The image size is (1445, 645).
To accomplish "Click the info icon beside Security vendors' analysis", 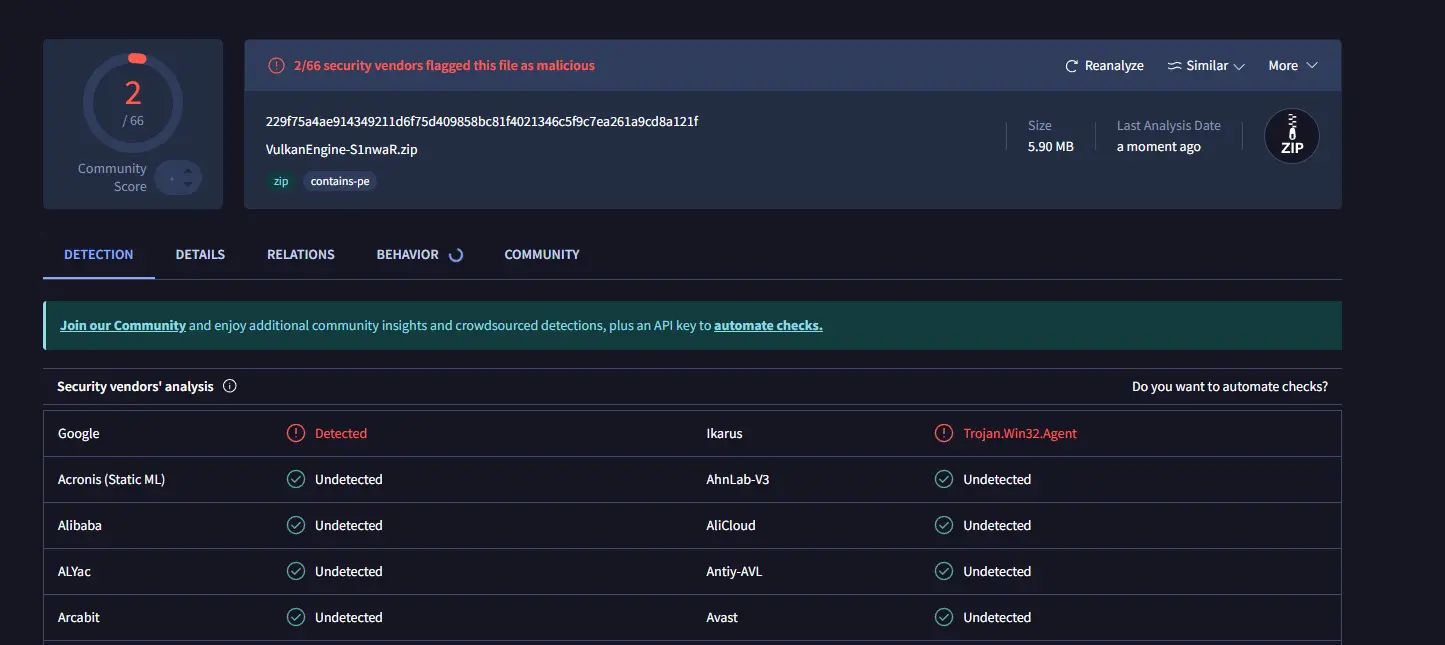I will click(x=230, y=387).
